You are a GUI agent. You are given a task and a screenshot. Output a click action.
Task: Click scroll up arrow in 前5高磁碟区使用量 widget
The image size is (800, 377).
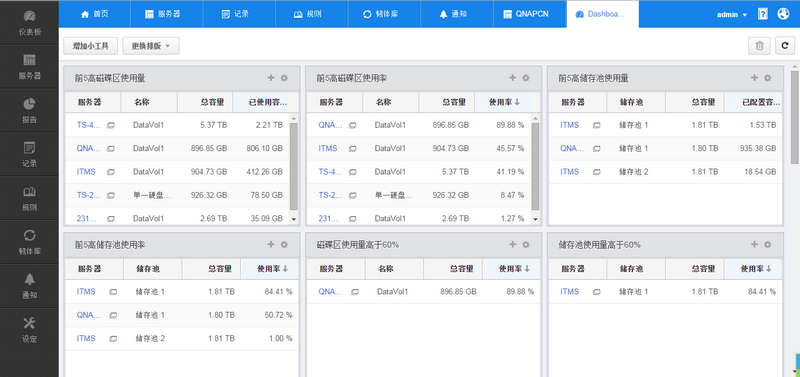click(x=293, y=118)
